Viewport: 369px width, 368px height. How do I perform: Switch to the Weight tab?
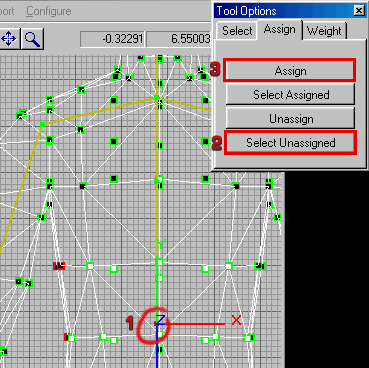tap(324, 31)
